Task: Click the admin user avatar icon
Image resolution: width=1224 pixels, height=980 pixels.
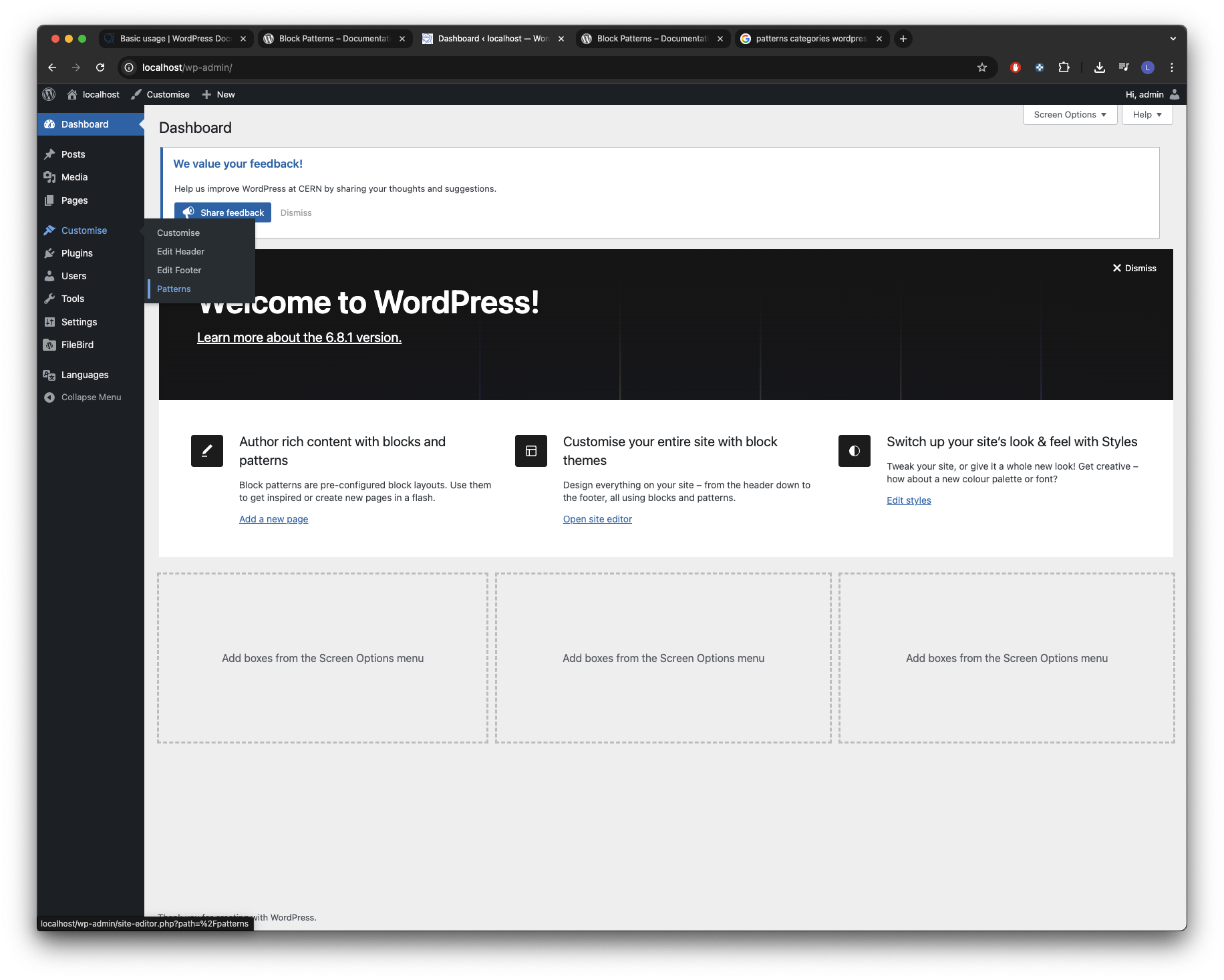Action: click(x=1175, y=94)
